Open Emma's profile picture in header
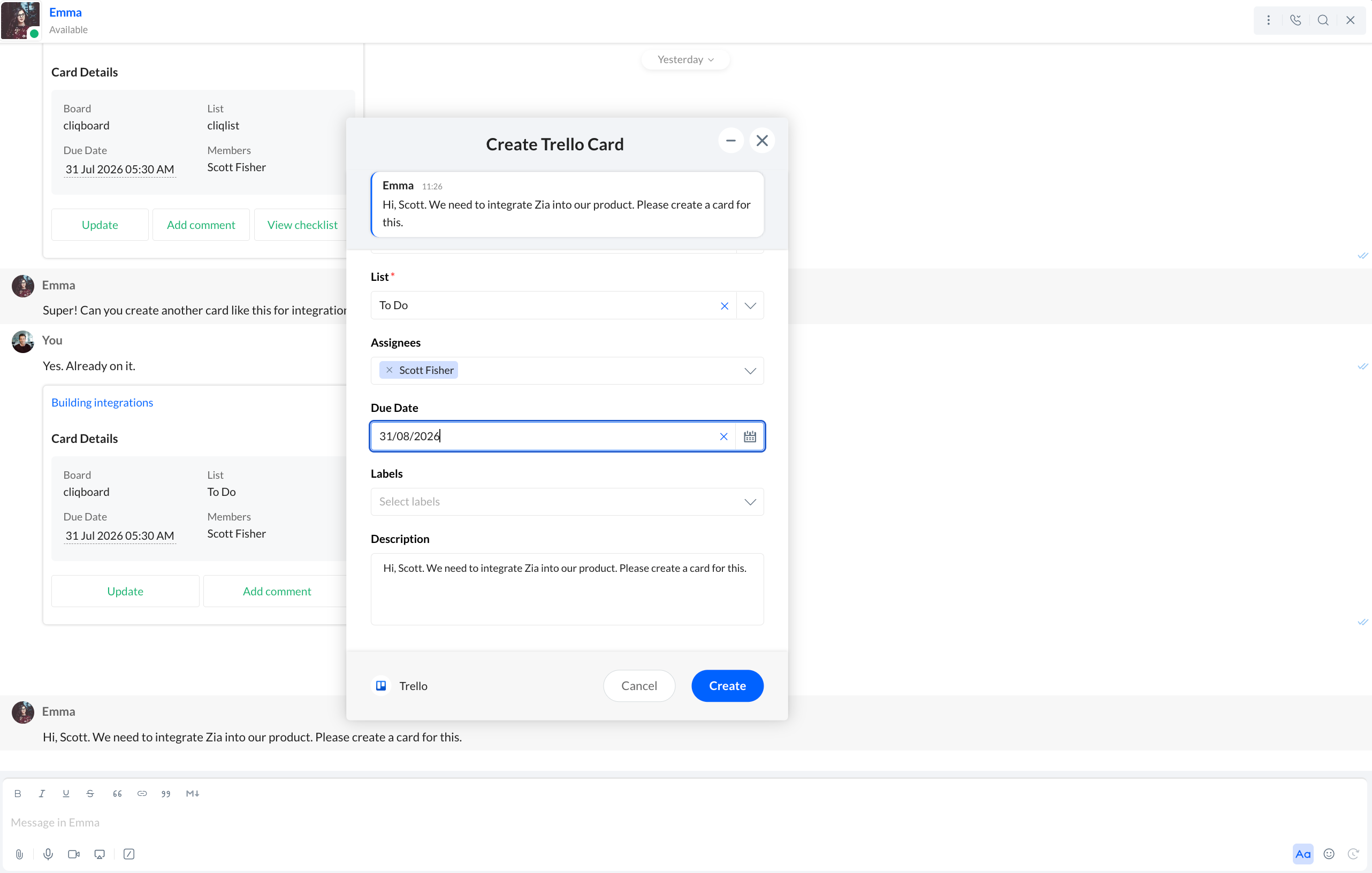Viewport: 1372px width, 873px height. coord(20,20)
